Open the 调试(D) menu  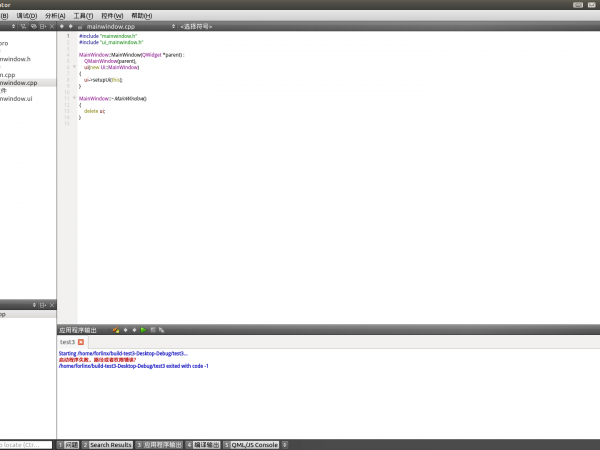pos(27,16)
